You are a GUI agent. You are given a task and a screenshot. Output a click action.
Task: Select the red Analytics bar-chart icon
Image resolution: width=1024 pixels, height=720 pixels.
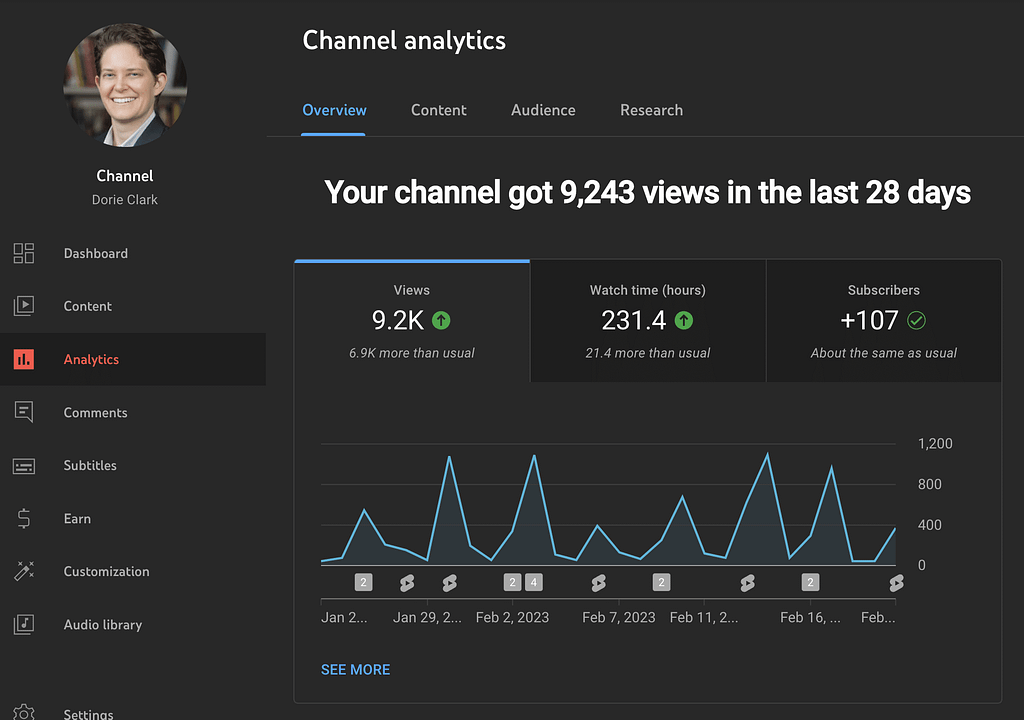click(x=24, y=359)
